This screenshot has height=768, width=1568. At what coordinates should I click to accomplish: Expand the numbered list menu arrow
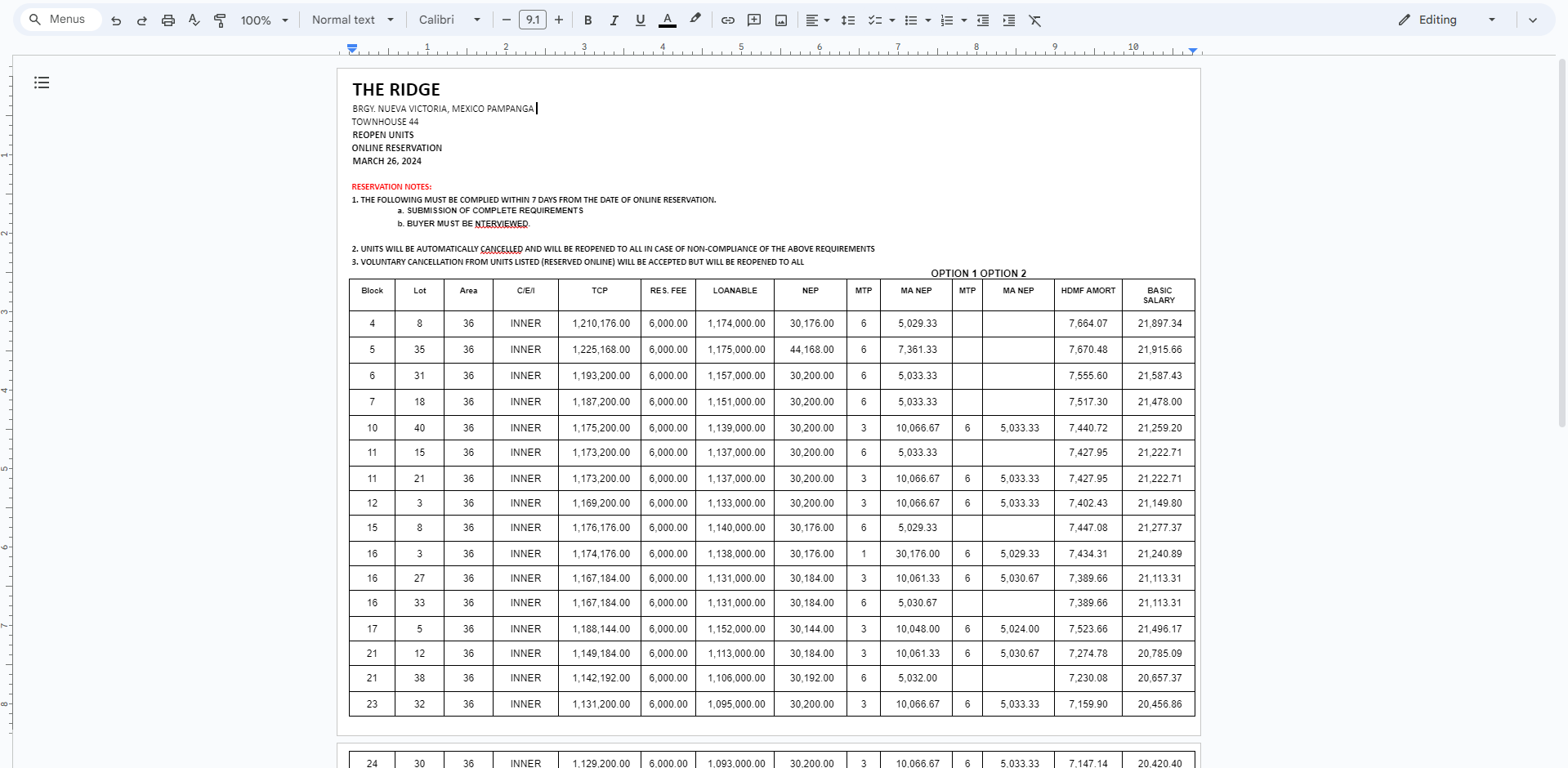click(x=964, y=20)
